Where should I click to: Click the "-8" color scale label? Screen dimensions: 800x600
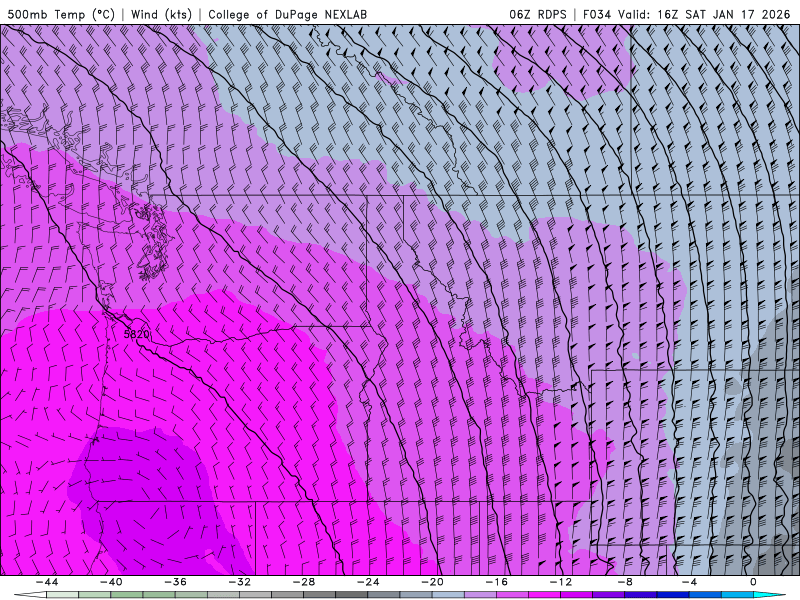(624, 582)
